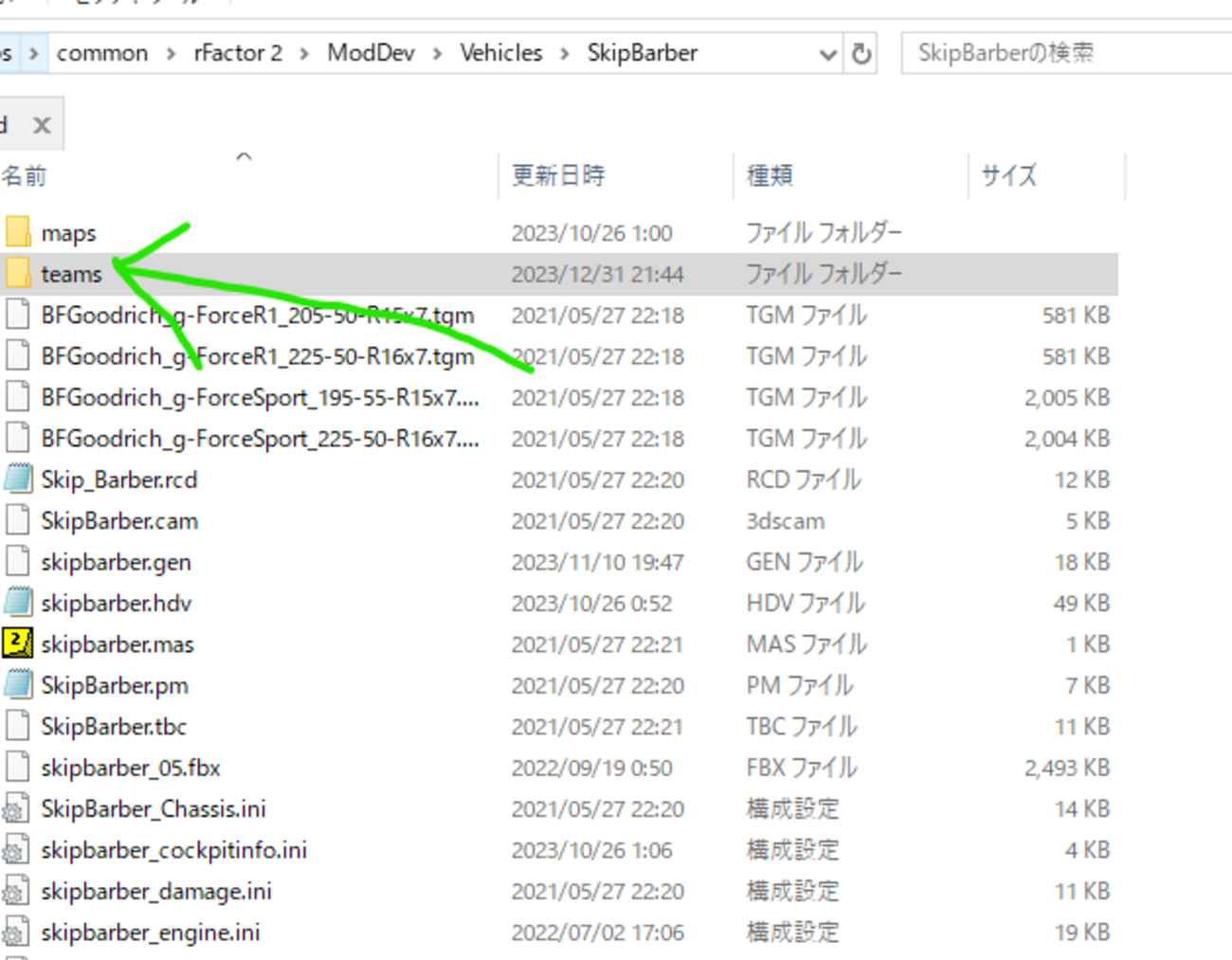Select the teams folder name

71,274
